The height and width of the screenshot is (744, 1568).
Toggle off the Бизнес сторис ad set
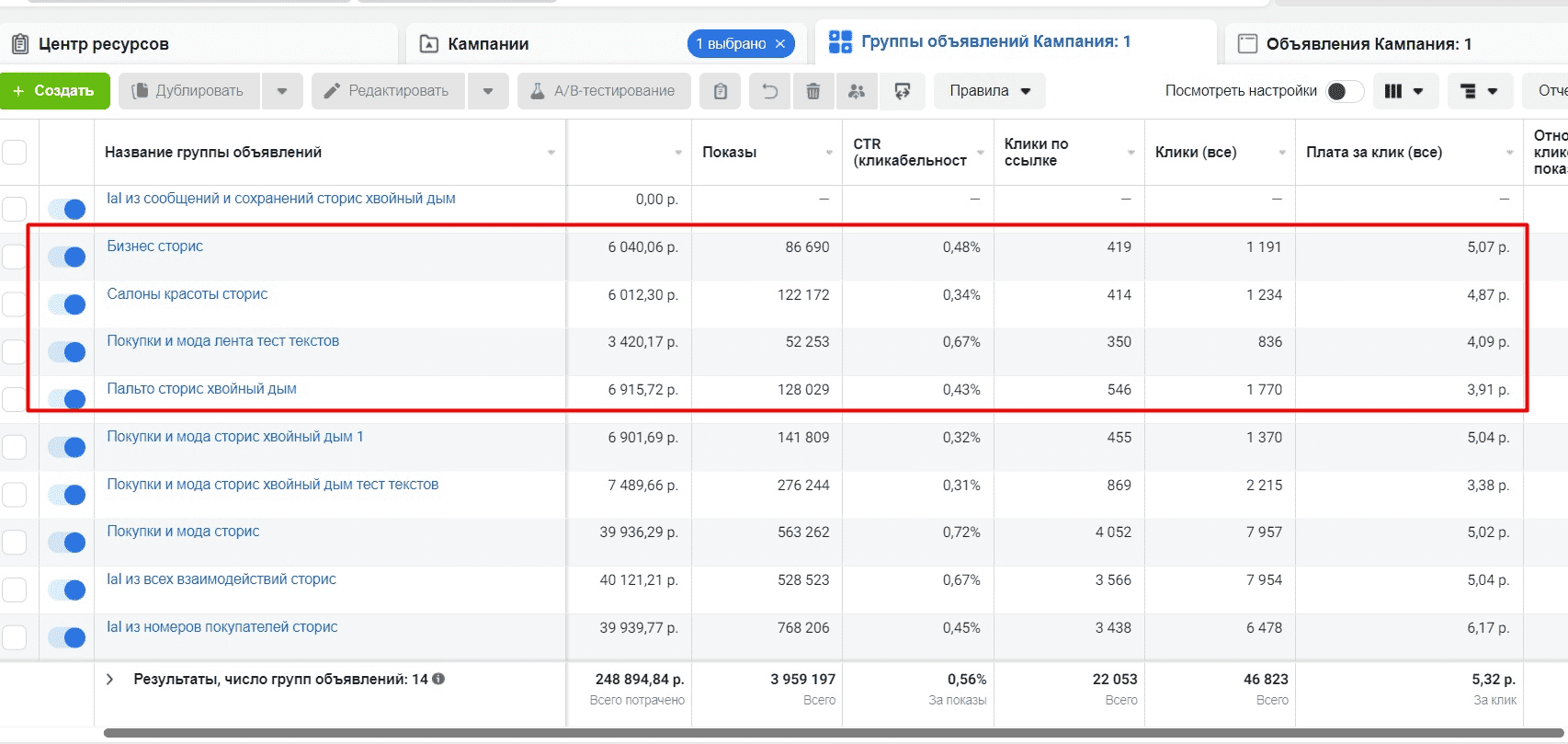[x=67, y=257]
